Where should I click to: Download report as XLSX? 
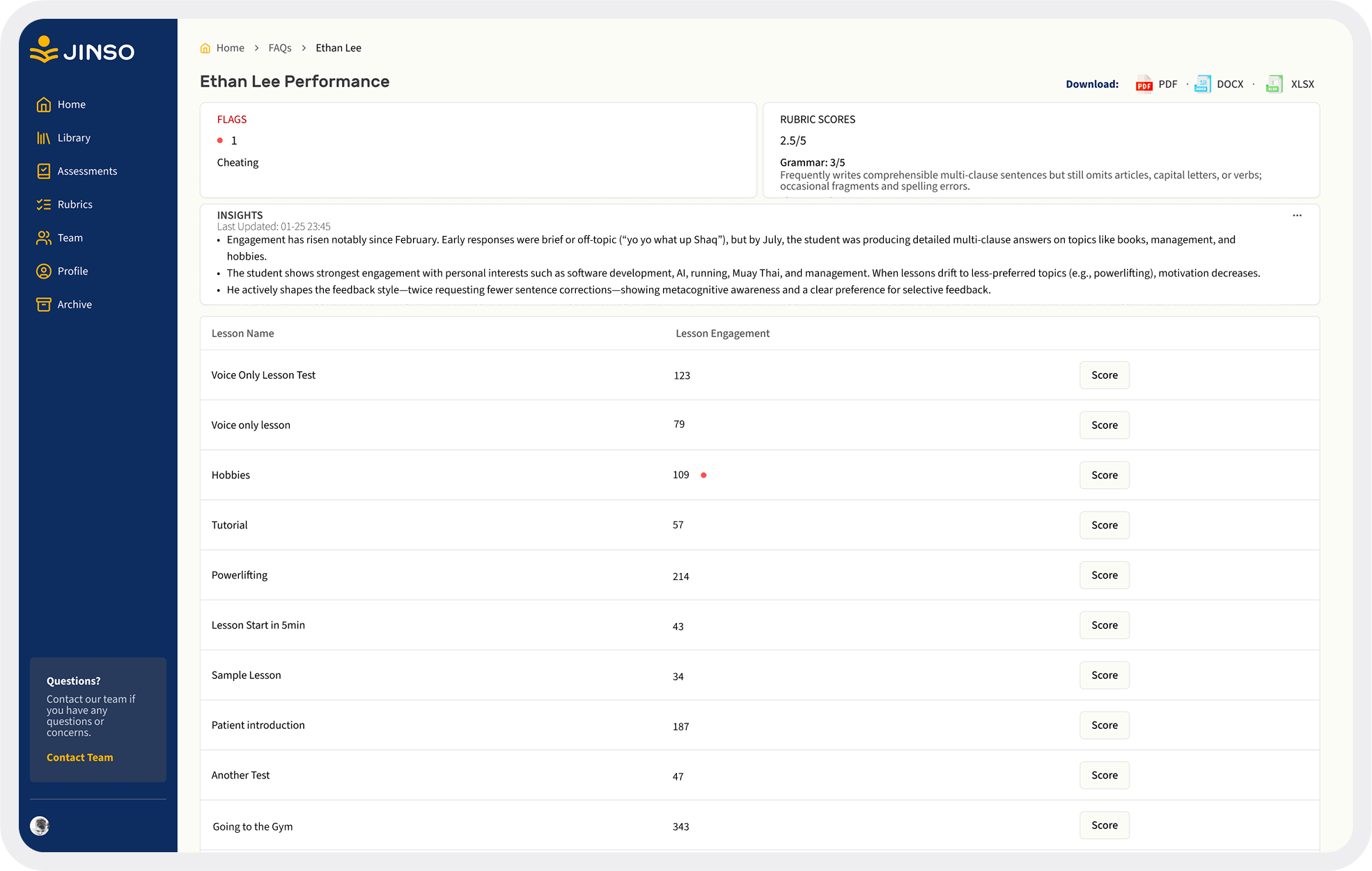tap(1291, 84)
